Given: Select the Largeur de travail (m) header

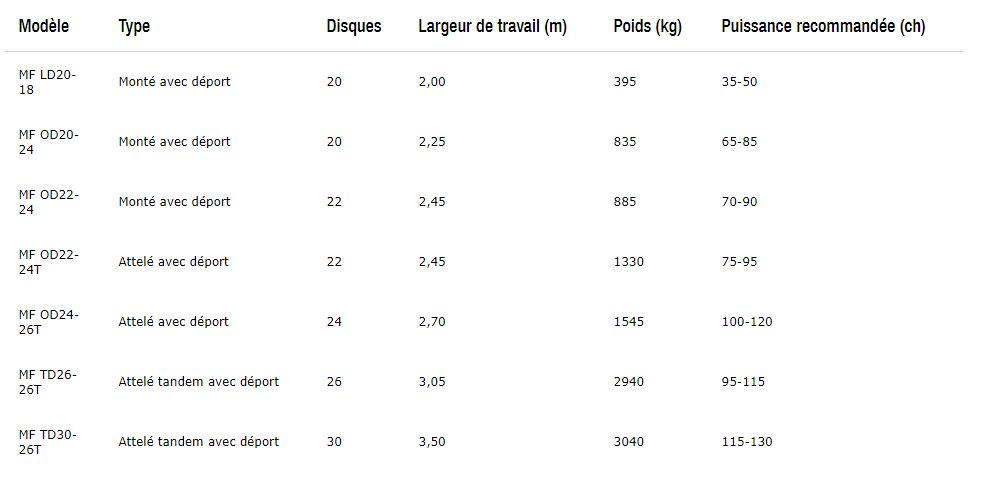Looking at the screenshot, I should point(492,27).
